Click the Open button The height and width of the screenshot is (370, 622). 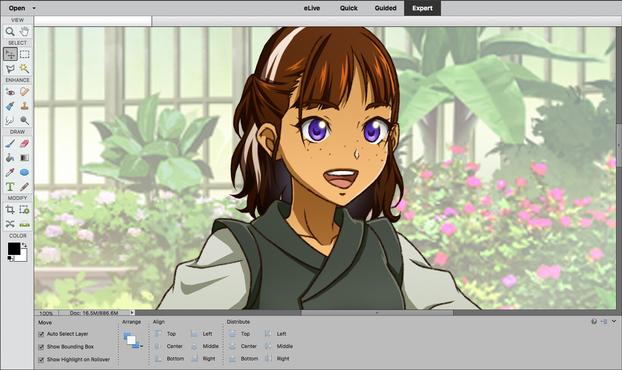point(17,8)
